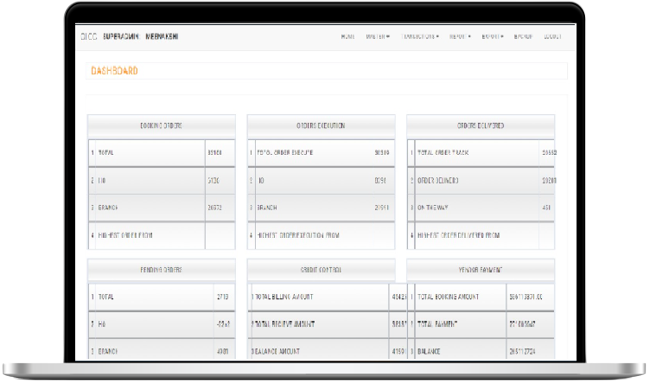650x384 pixels.
Task: Open the Home menu item
Action: pos(347,36)
